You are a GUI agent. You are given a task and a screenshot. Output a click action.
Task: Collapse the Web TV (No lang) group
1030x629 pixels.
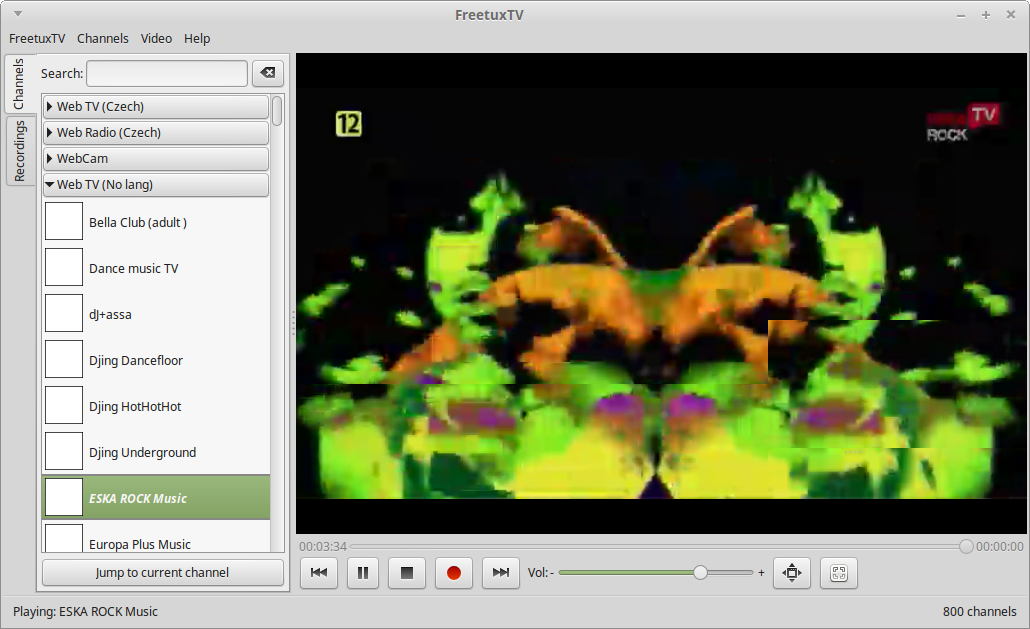point(156,184)
